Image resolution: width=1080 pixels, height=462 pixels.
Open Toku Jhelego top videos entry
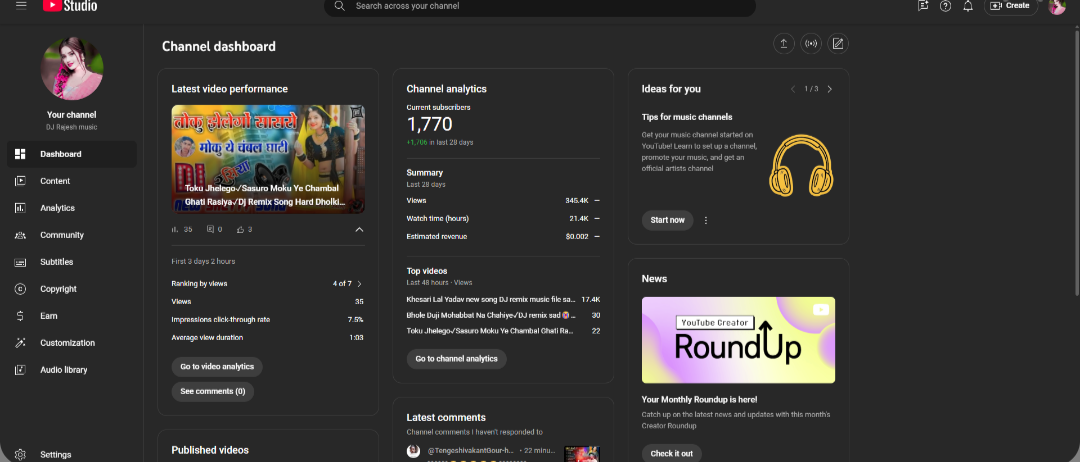(490, 331)
